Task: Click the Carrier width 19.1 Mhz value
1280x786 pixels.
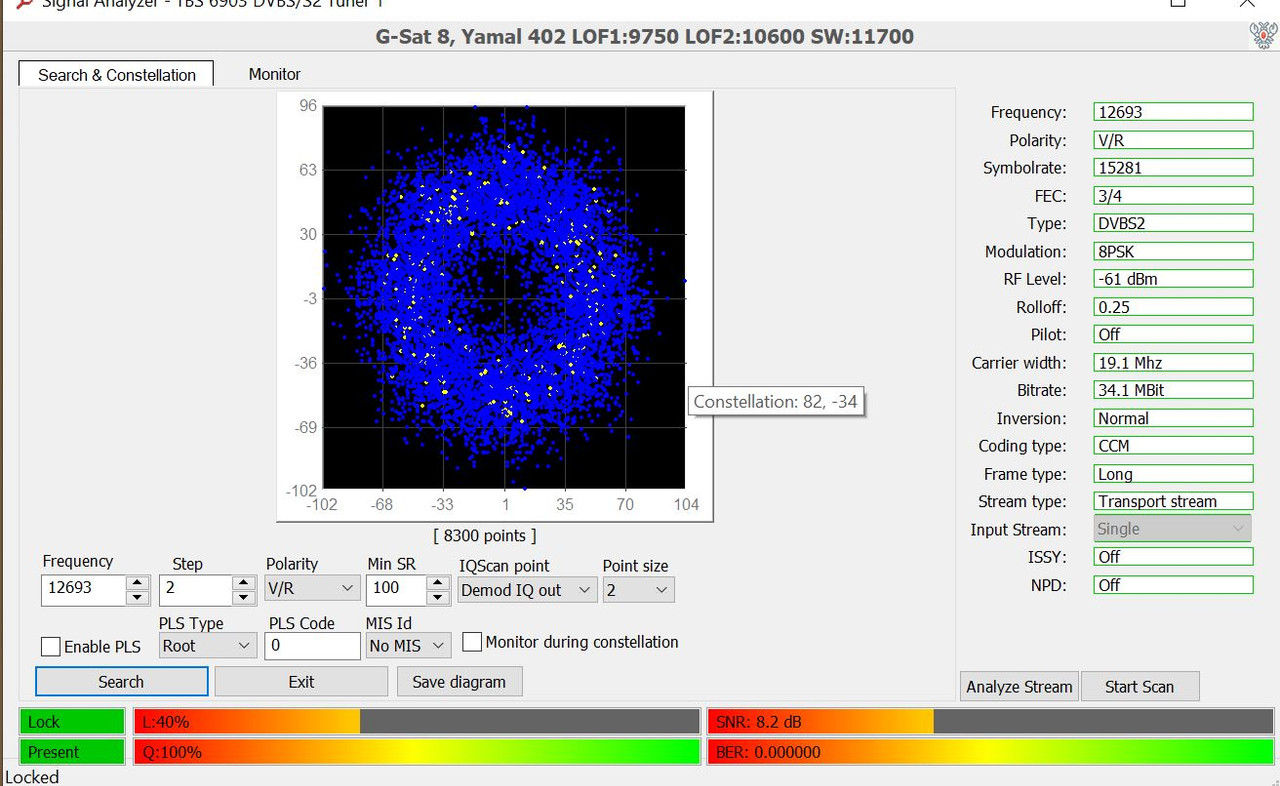Action: tap(1172, 362)
